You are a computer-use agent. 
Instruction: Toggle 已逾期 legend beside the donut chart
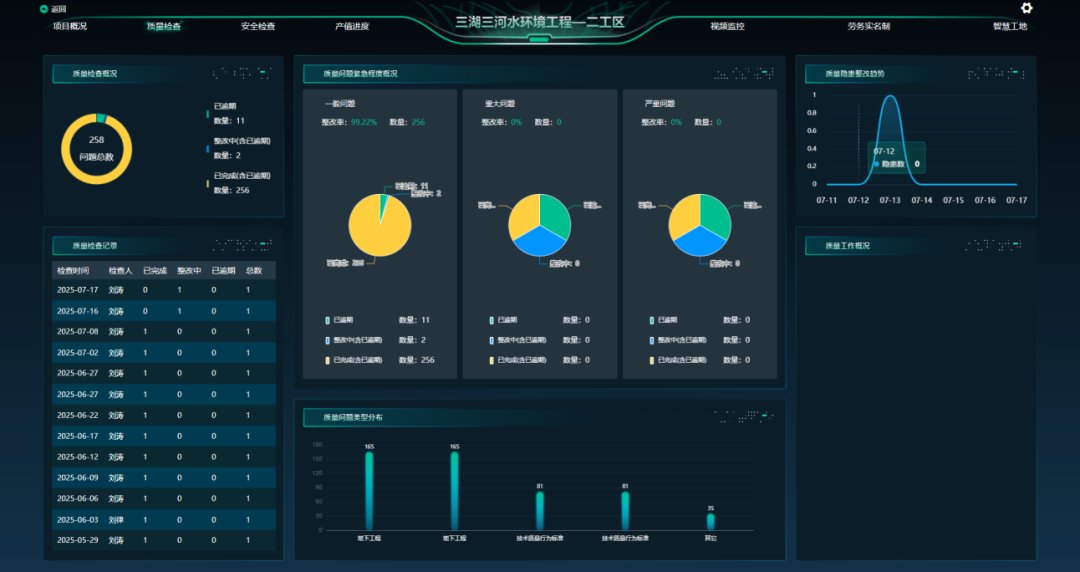224,106
